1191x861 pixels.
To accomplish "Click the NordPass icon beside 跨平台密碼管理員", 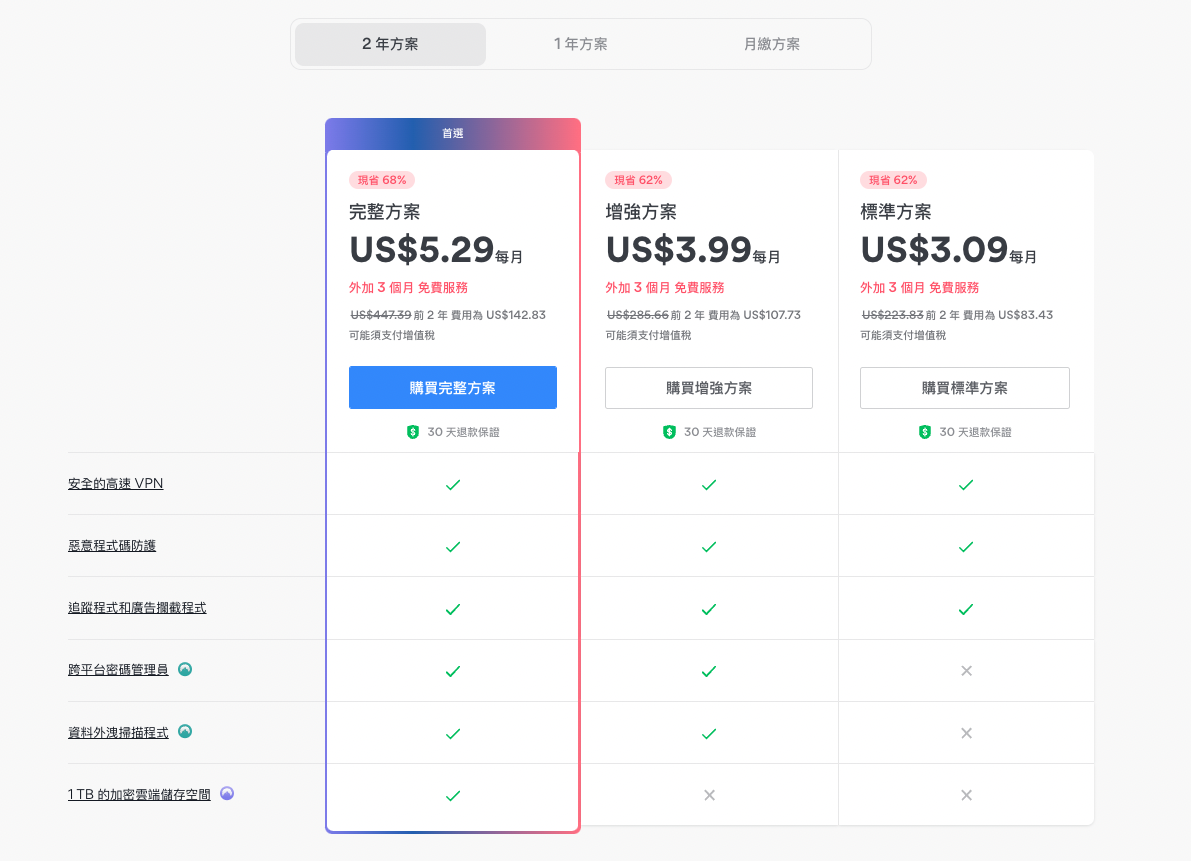I will point(185,669).
